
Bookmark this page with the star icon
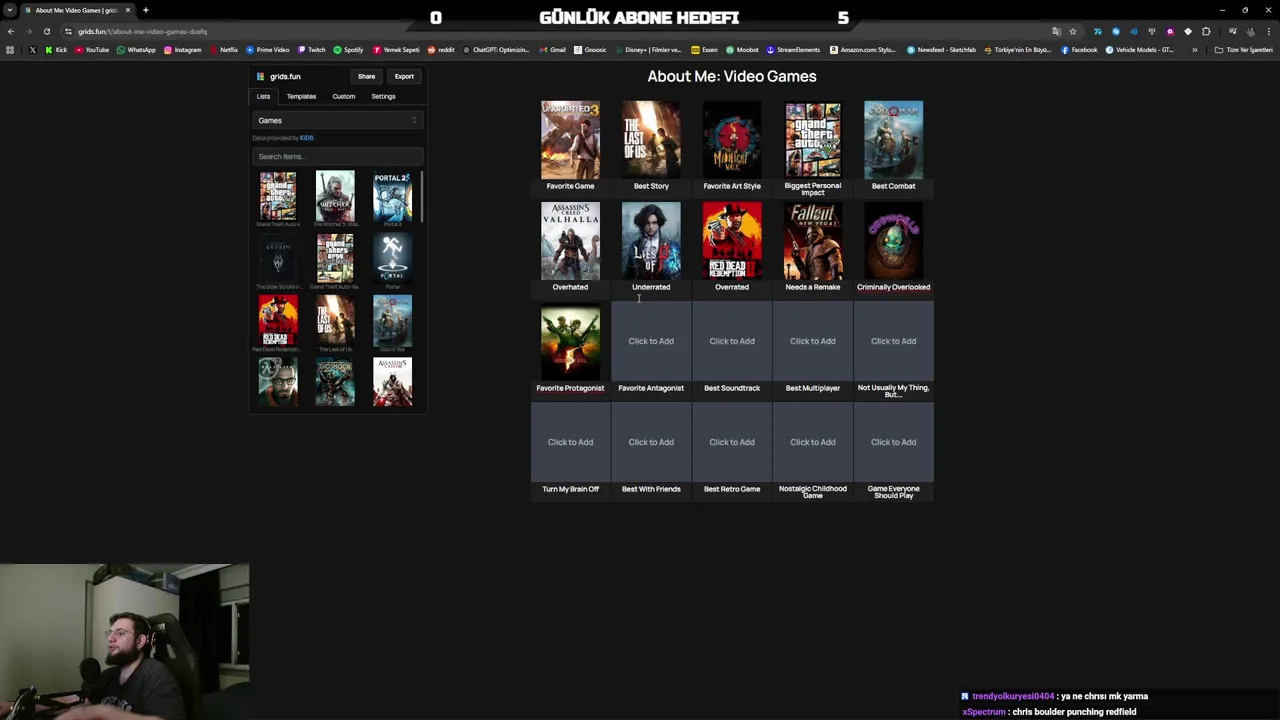pyautogui.click(x=1073, y=31)
